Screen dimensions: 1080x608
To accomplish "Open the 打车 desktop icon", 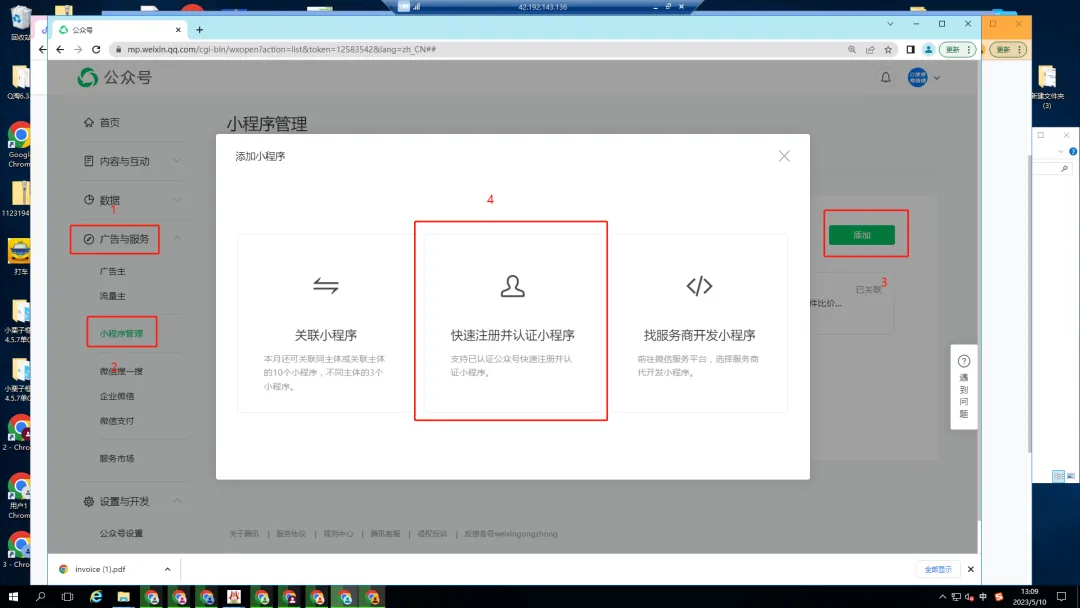I will point(19,258).
